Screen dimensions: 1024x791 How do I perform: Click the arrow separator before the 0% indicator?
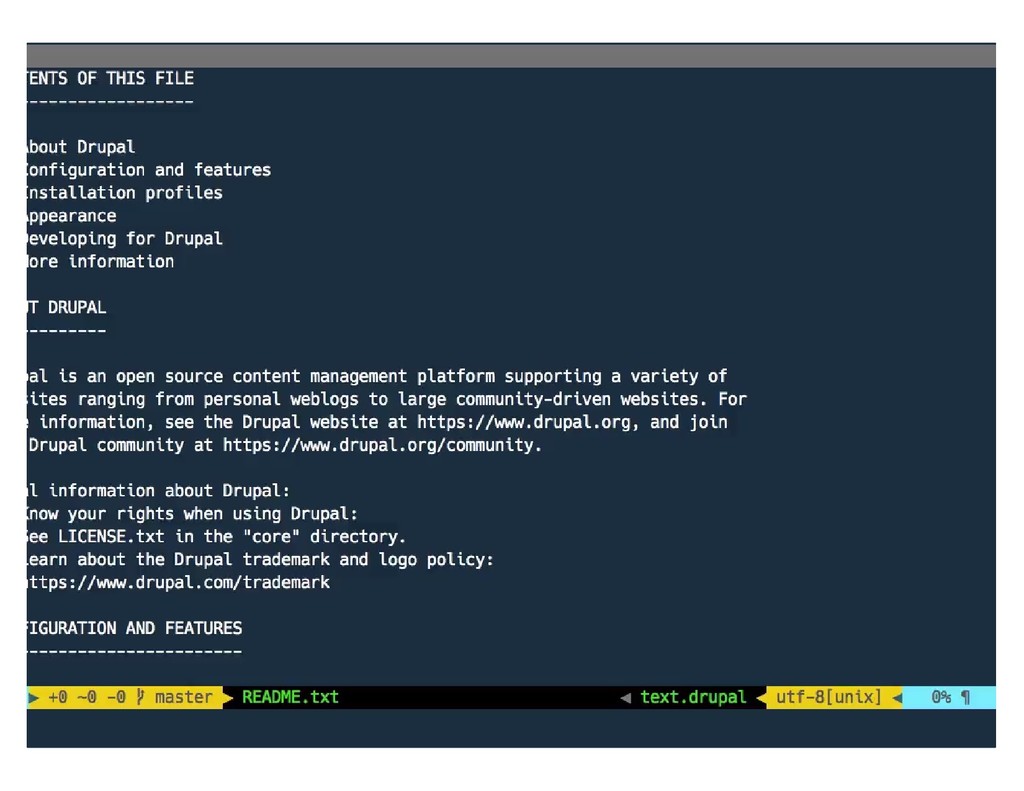(897, 698)
